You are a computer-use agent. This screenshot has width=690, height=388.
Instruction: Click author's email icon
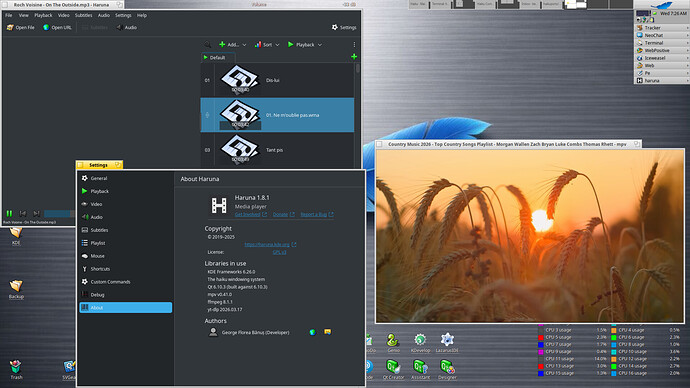pyautogui.click(x=327, y=332)
